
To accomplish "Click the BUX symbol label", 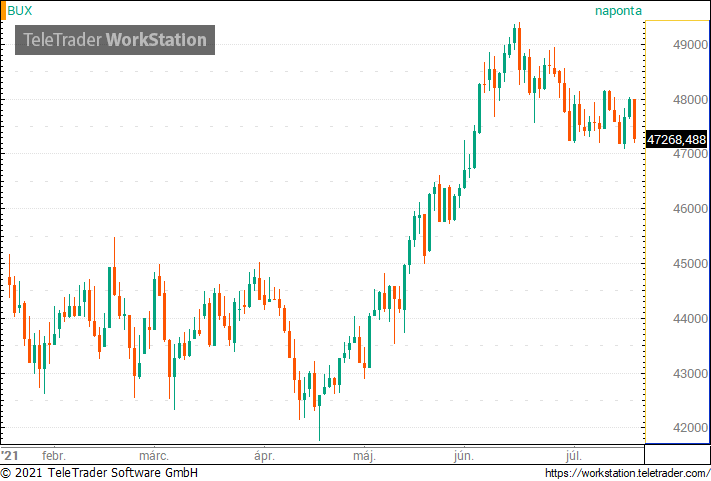I will click(19, 10).
